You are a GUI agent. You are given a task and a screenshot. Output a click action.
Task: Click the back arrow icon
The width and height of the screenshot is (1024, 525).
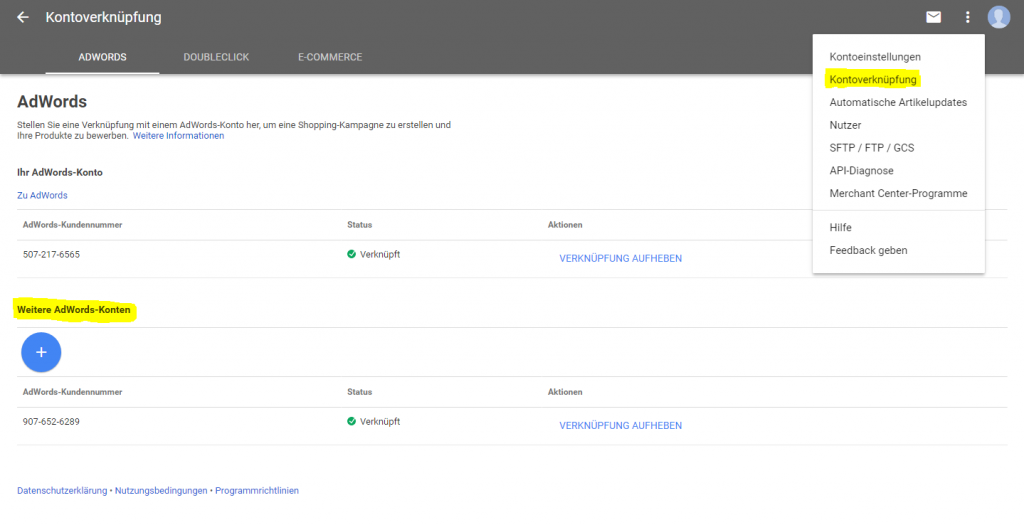tap(23, 18)
